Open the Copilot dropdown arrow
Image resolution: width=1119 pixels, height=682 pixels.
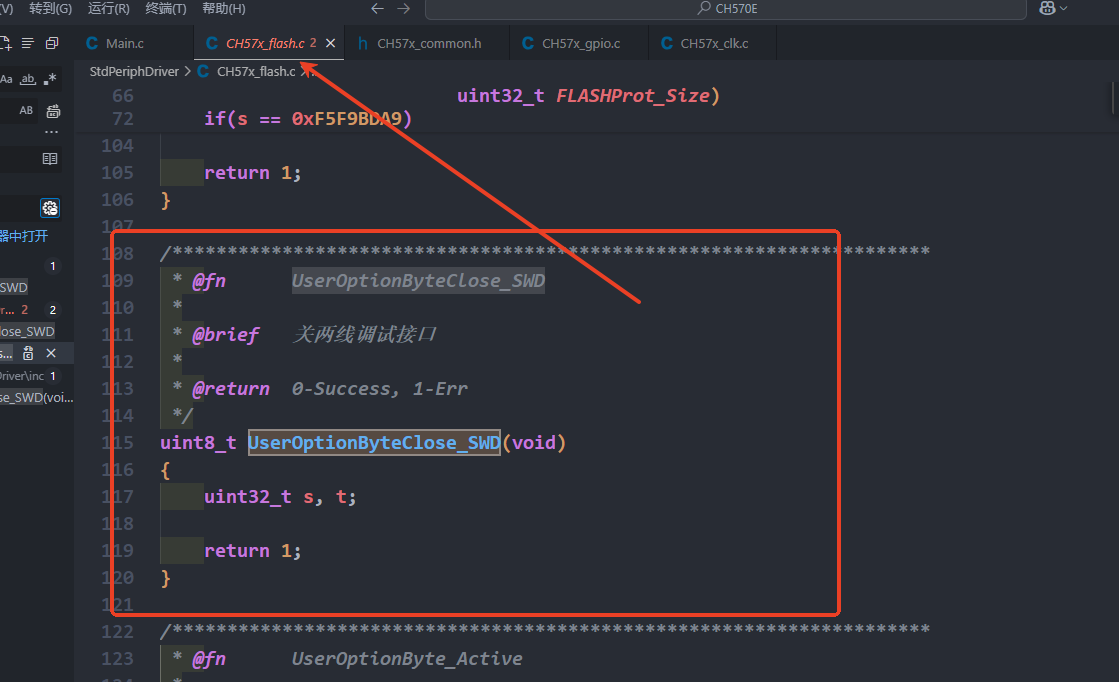pyautogui.click(x=1063, y=9)
